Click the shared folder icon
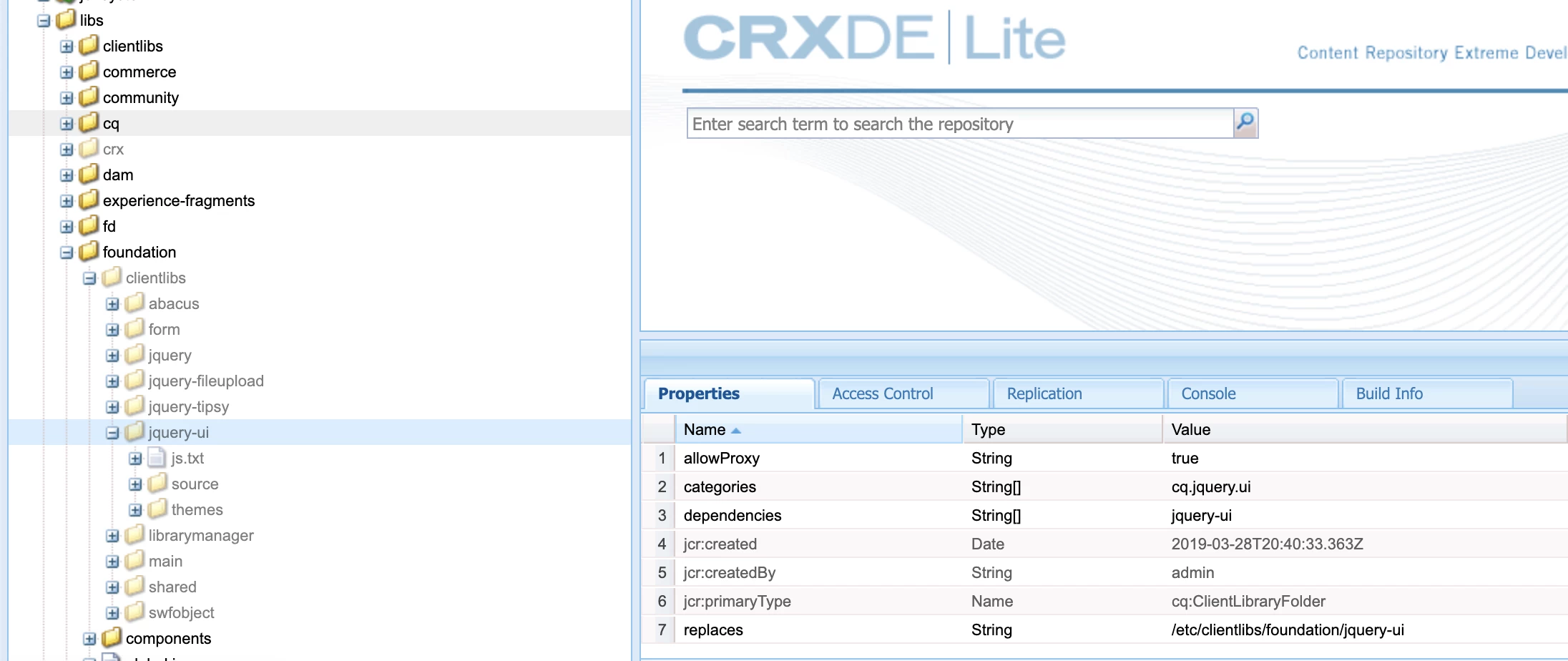The image size is (1568, 661). coord(134,586)
